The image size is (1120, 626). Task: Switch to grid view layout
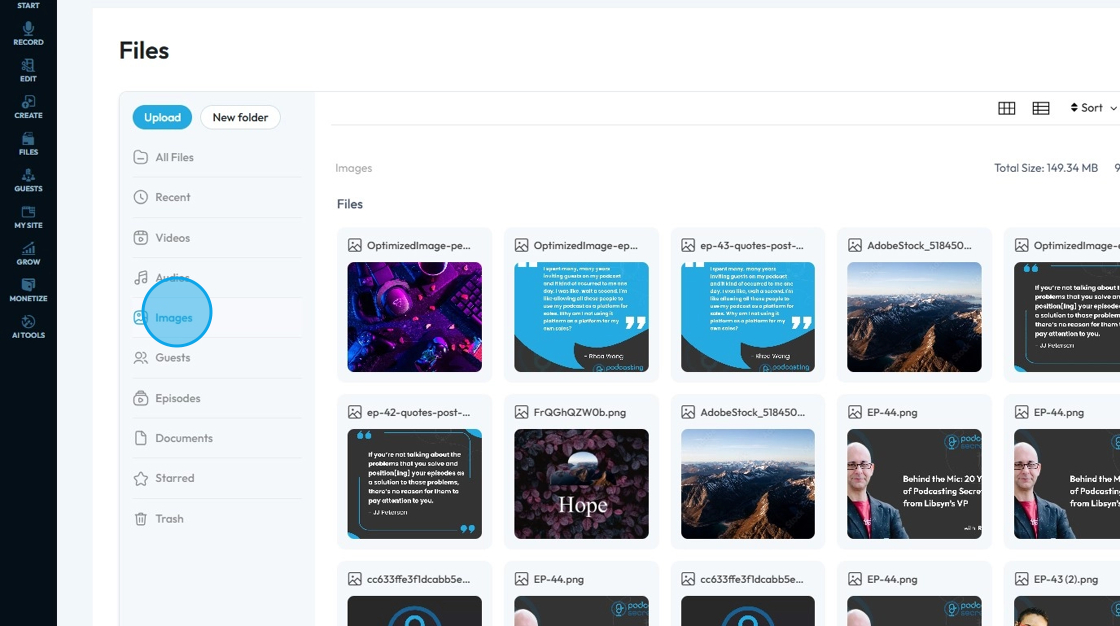1006,108
